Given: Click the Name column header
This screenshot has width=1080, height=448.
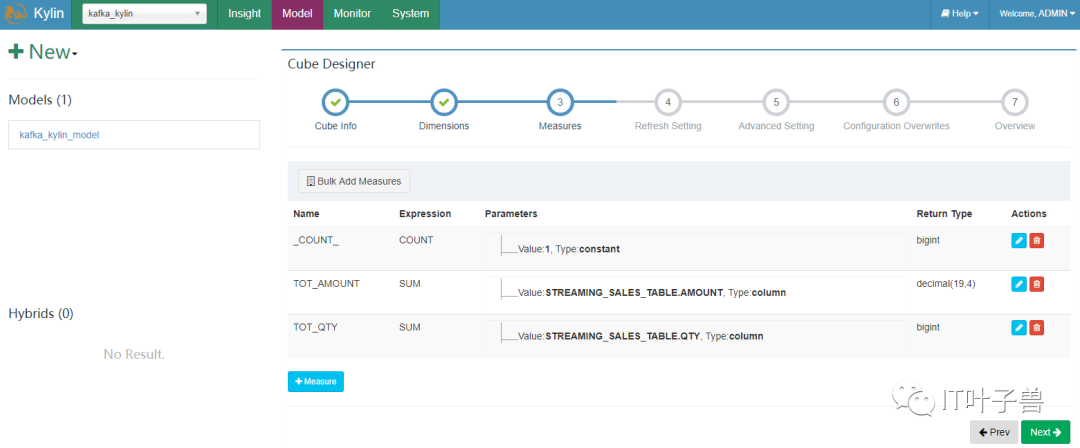Looking at the screenshot, I should 307,214.
